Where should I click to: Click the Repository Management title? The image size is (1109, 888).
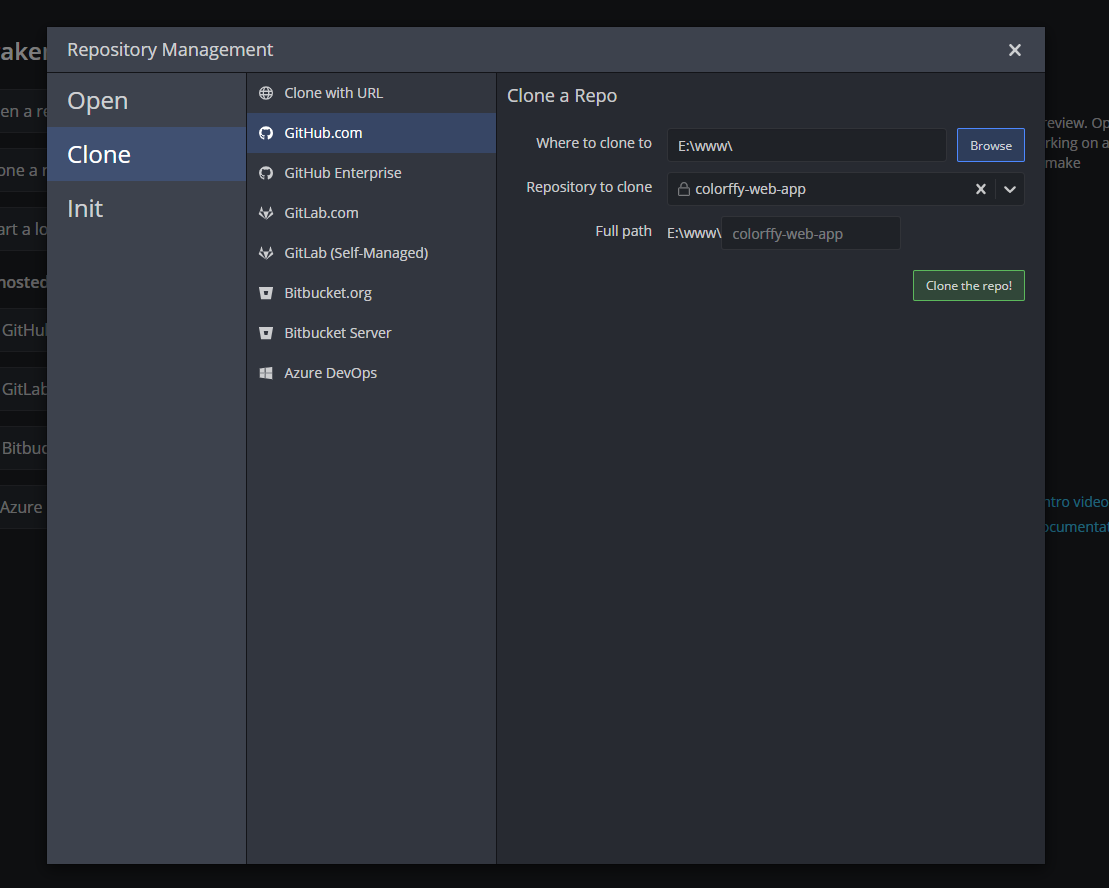[x=170, y=49]
